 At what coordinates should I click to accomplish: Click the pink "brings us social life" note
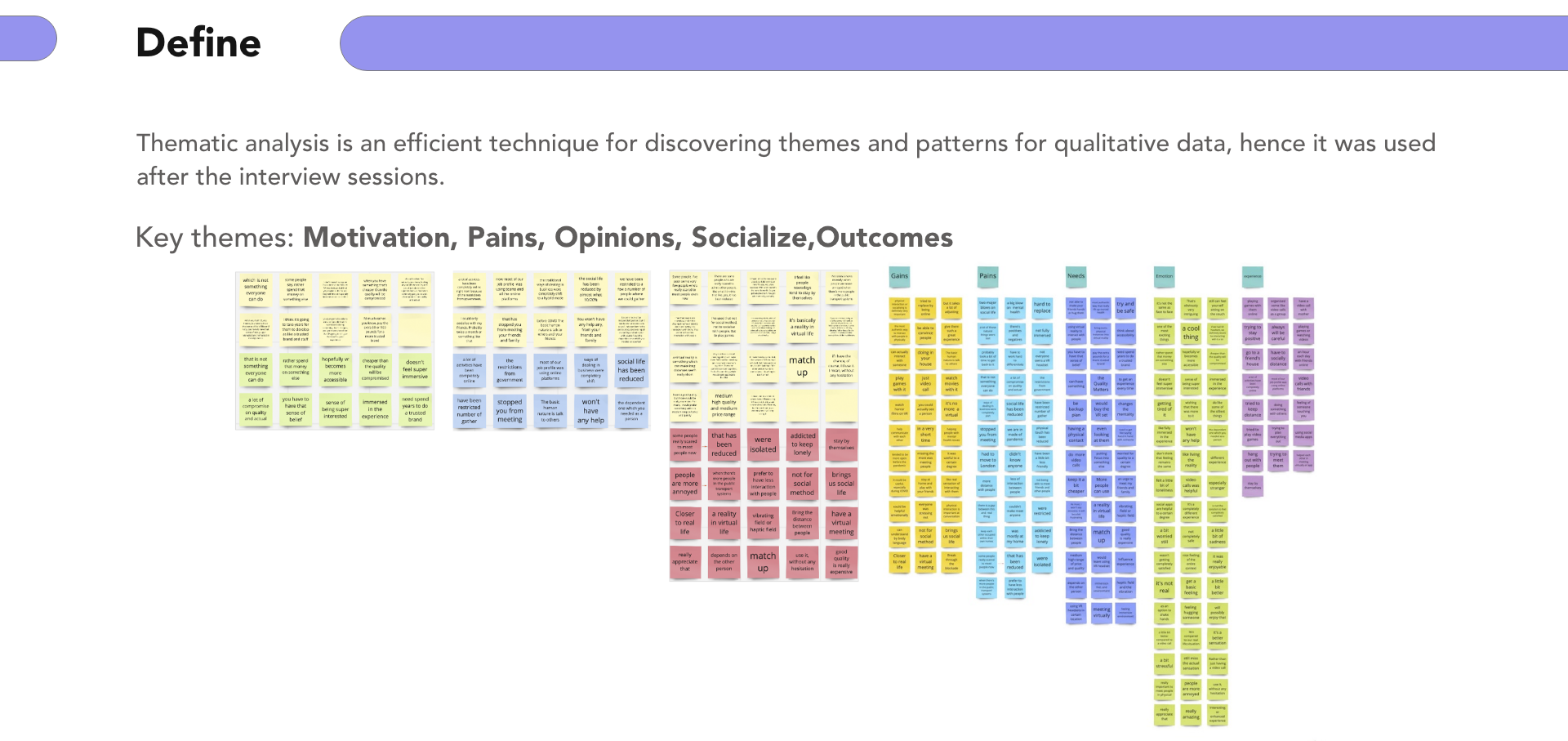click(841, 484)
